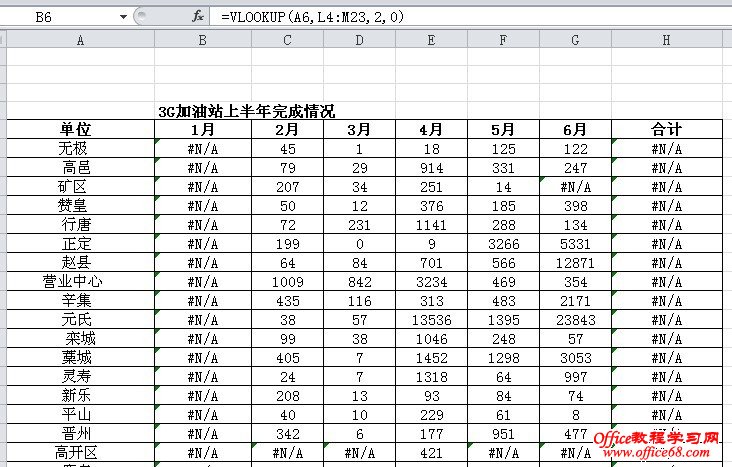Click the 6月 header cell

coord(575,129)
